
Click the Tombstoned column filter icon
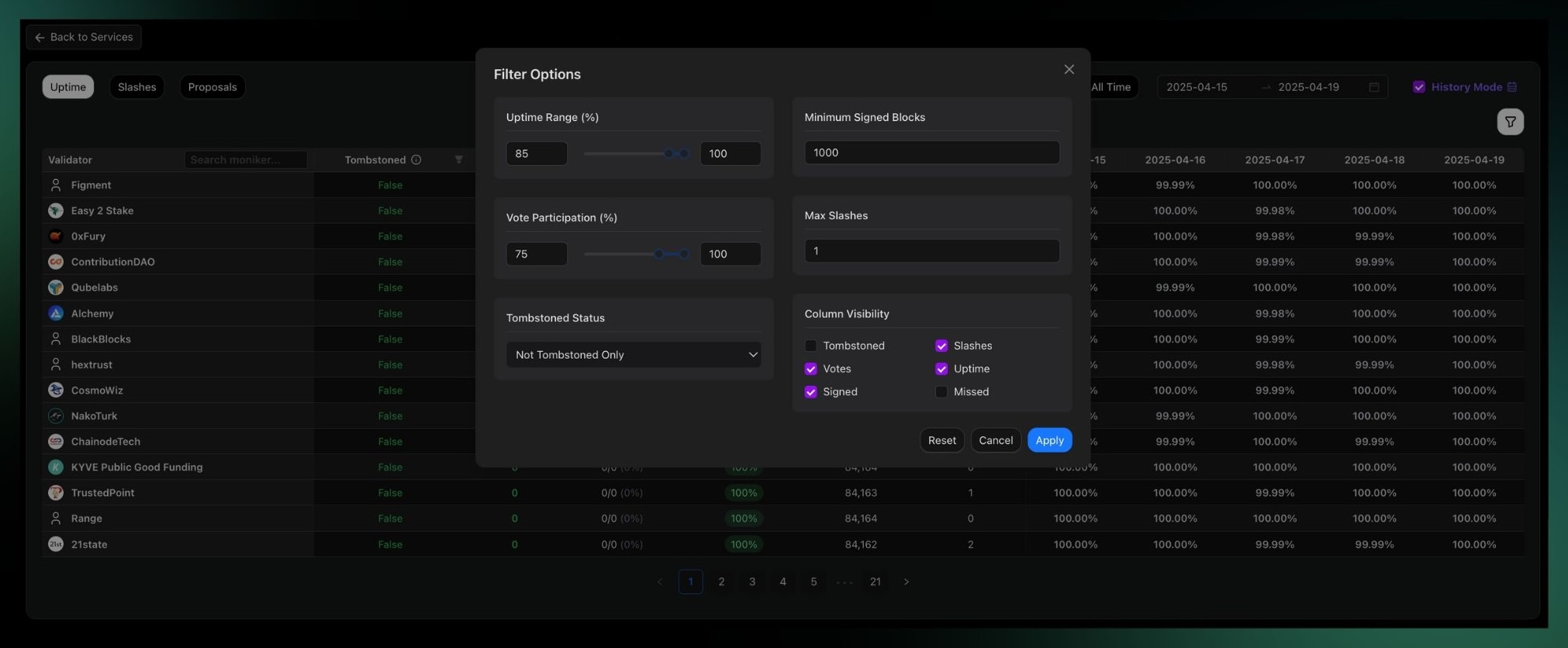(x=458, y=160)
